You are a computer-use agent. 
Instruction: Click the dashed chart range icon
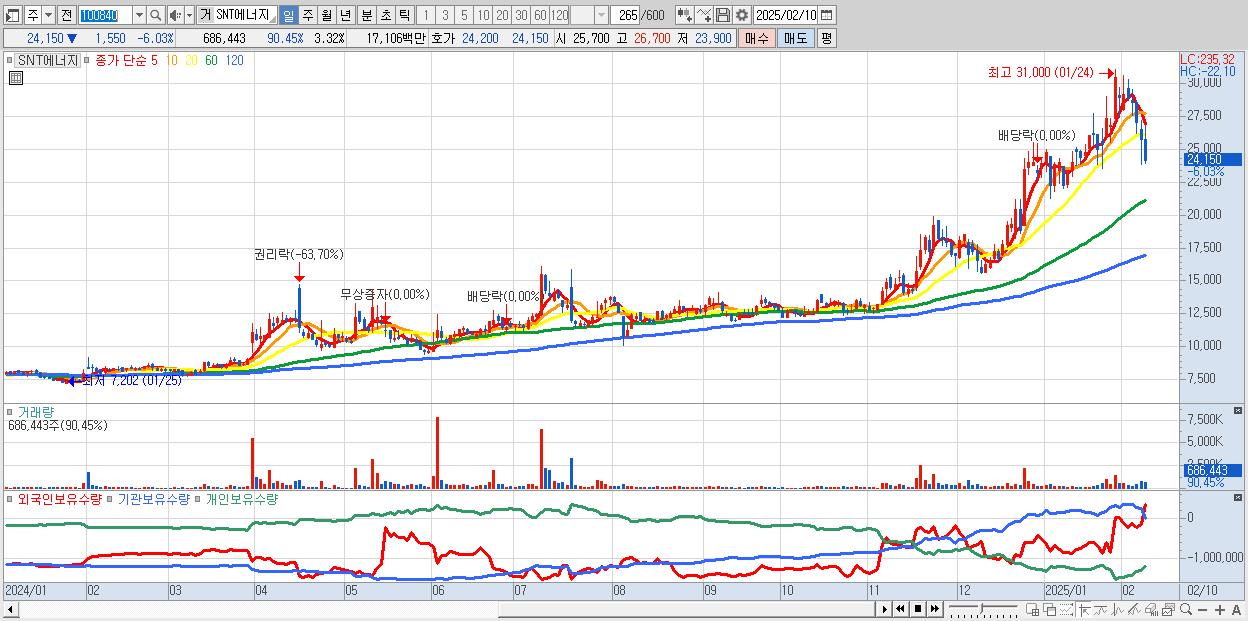(1066, 610)
